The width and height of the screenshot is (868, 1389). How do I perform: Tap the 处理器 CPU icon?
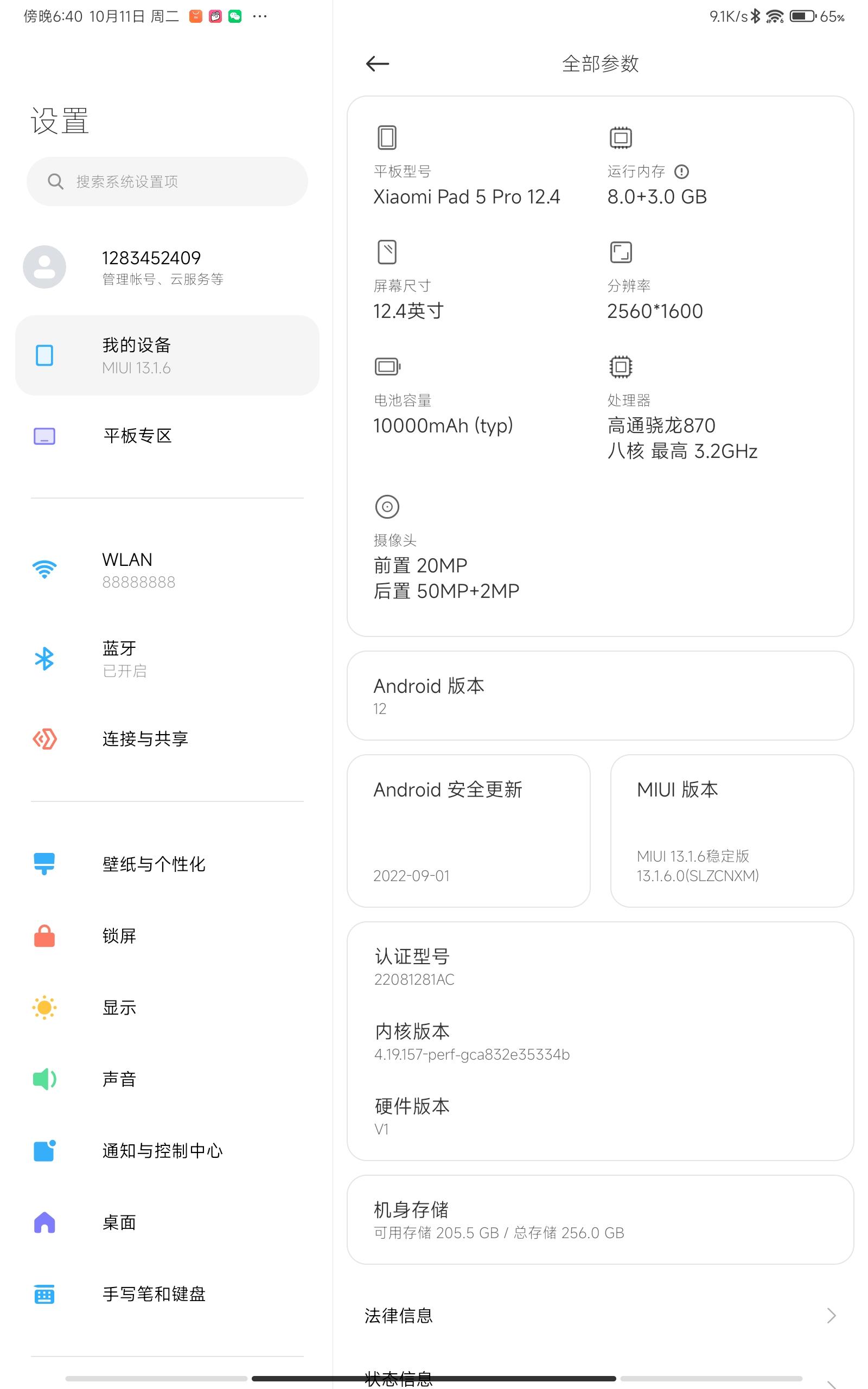click(621, 366)
